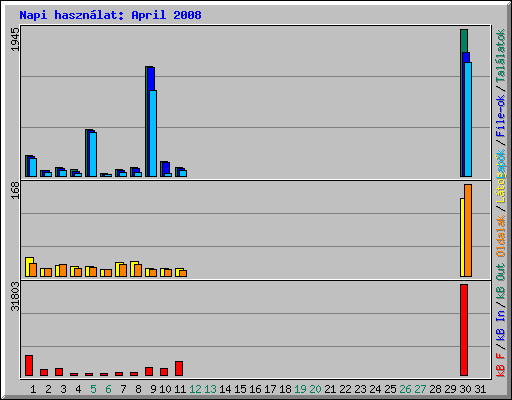Screen dimensions: 512x400
Task: Select the day 28 label on the x-axis
Action: [x=435, y=389]
